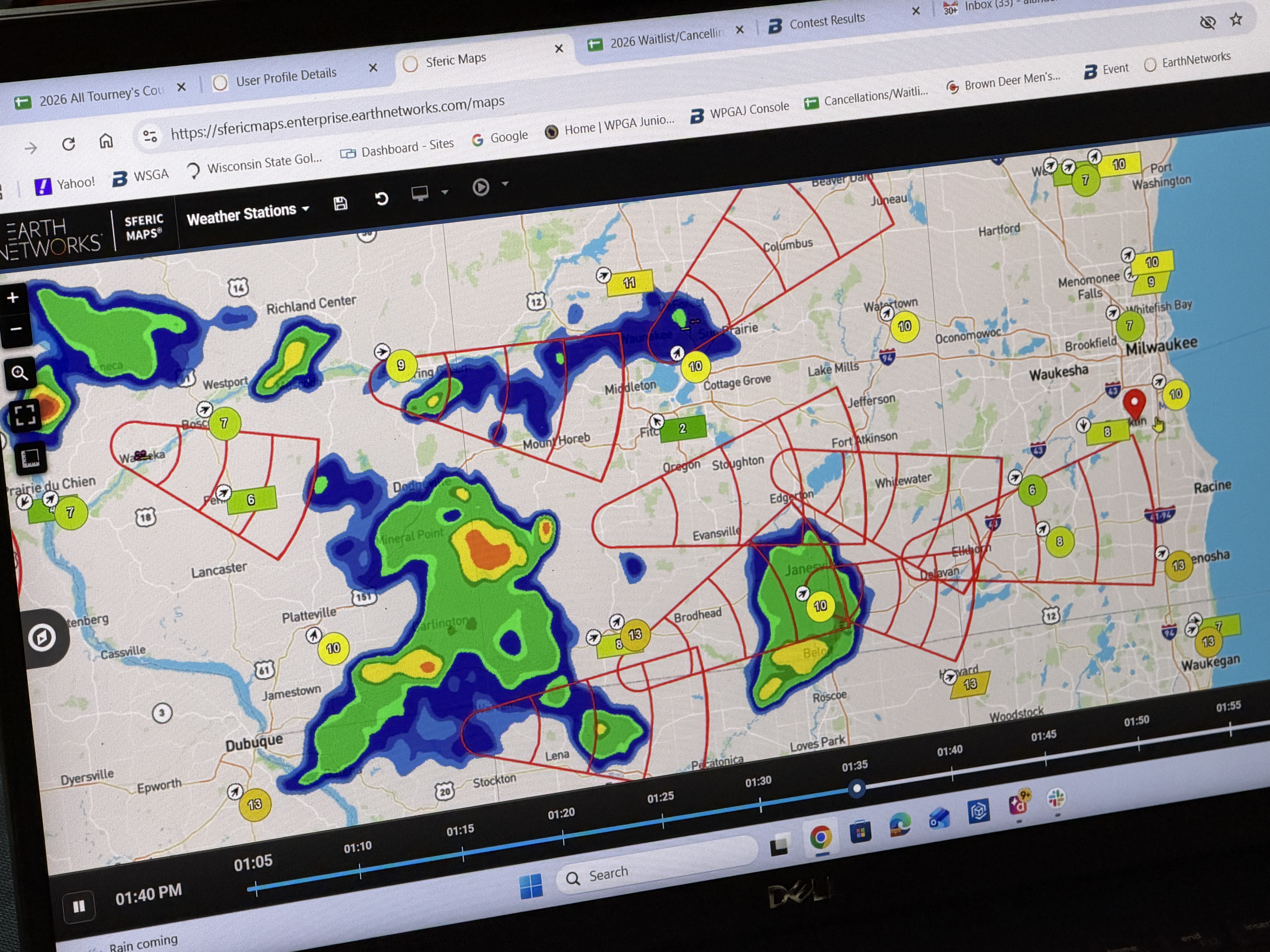Open Home | WPGA Junio... bookmark
The height and width of the screenshot is (952, 1270).
pyautogui.click(x=610, y=126)
